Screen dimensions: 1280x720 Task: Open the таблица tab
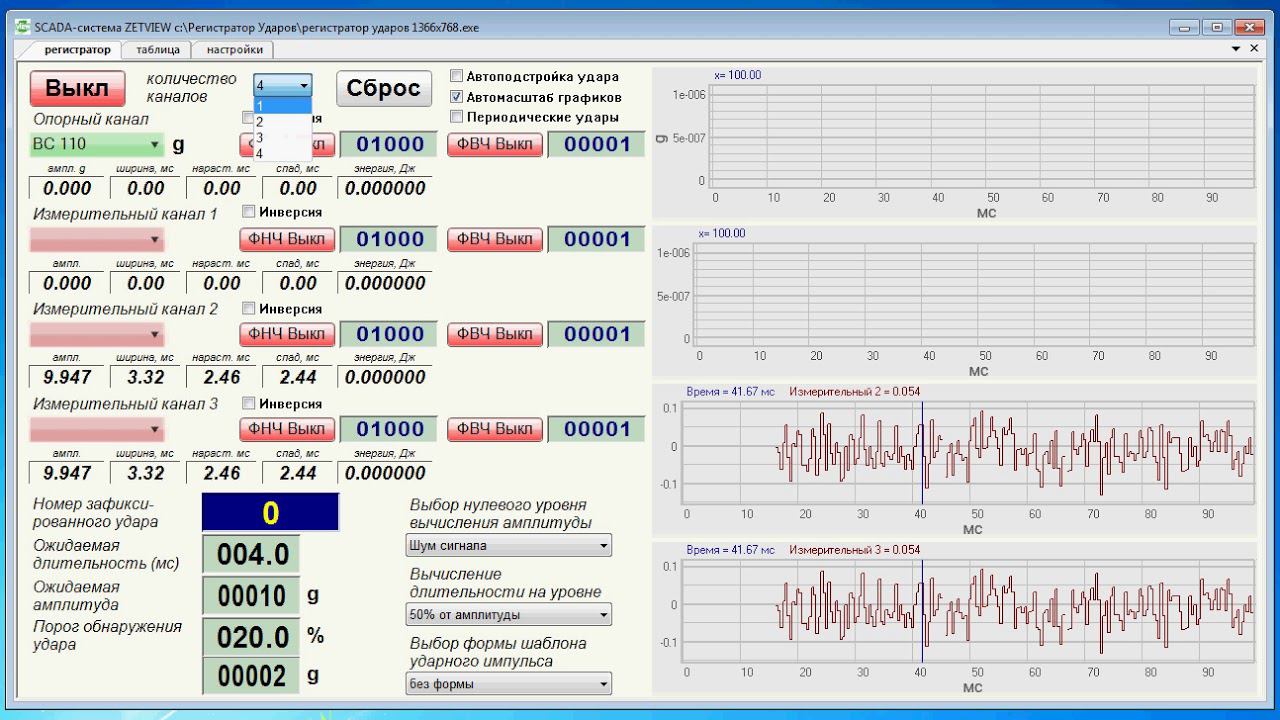(158, 49)
